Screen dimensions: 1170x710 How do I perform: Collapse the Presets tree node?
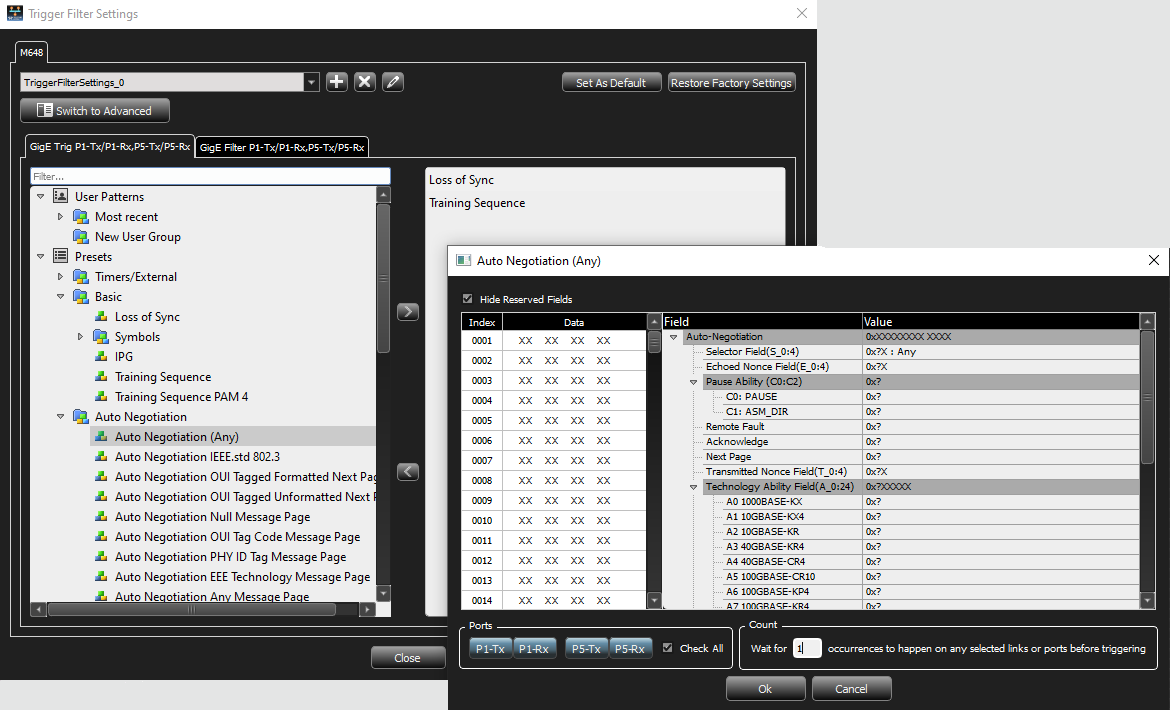[40, 257]
